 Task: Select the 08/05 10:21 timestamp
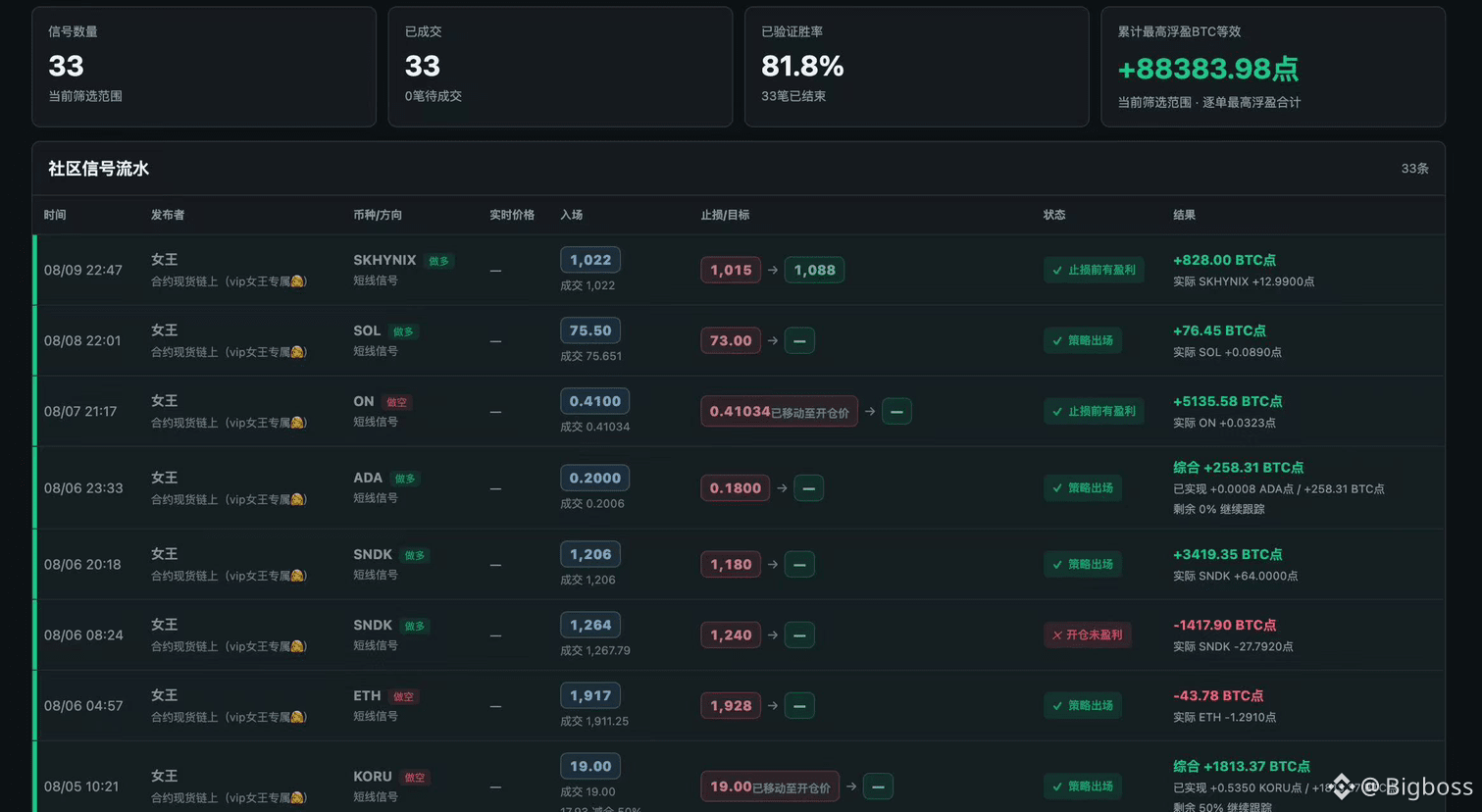[81, 787]
